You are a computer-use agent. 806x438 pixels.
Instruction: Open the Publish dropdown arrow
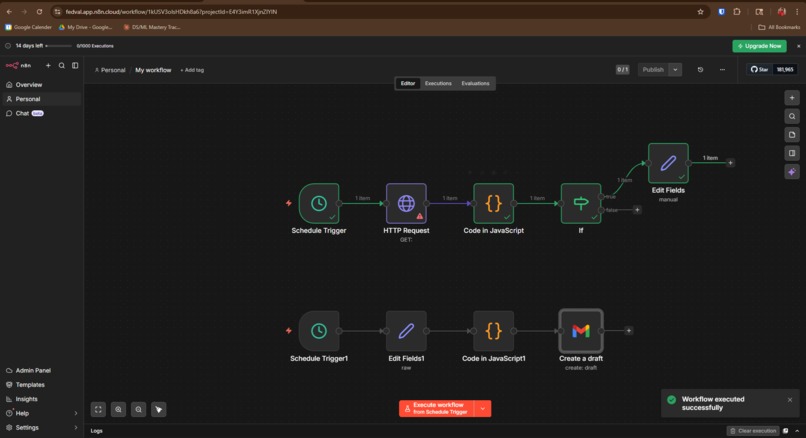pos(675,69)
